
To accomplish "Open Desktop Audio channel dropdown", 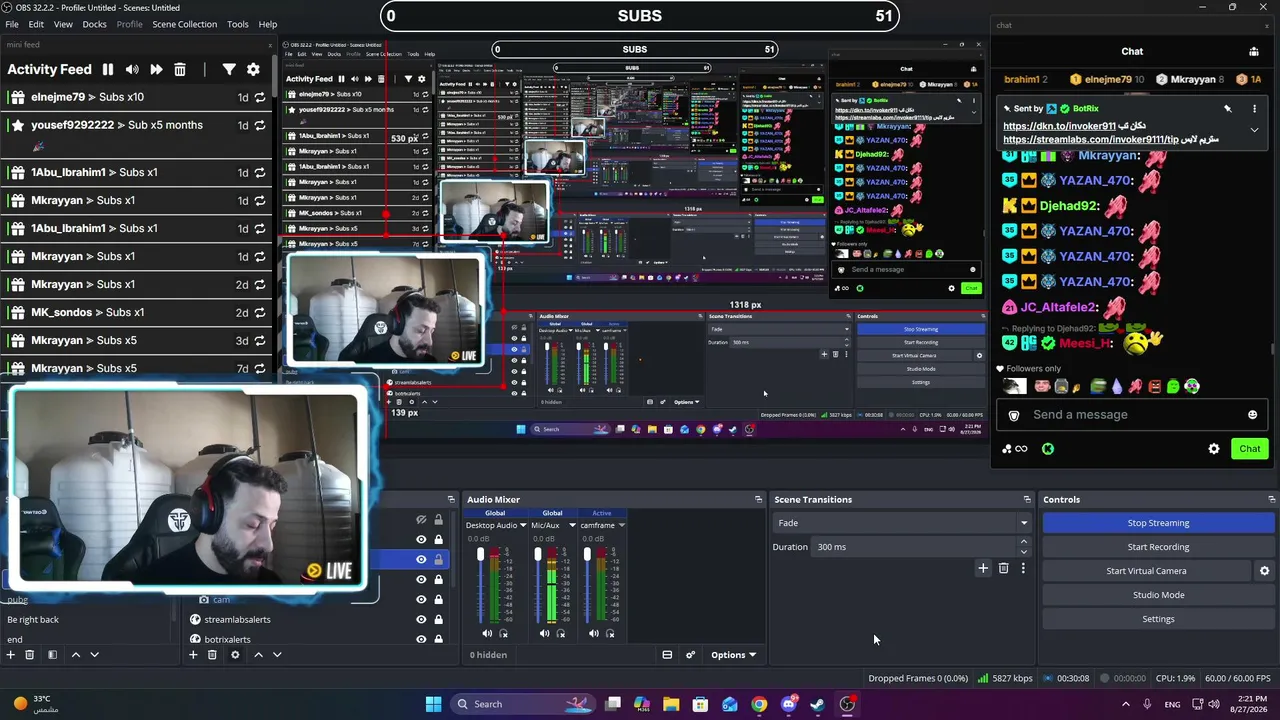I will (x=522, y=525).
